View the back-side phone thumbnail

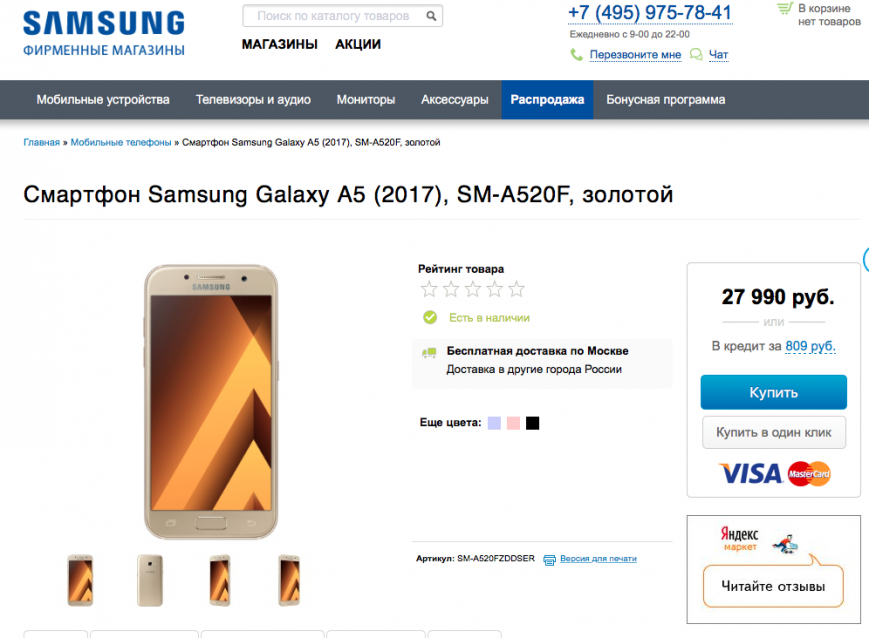pos(150,580)
